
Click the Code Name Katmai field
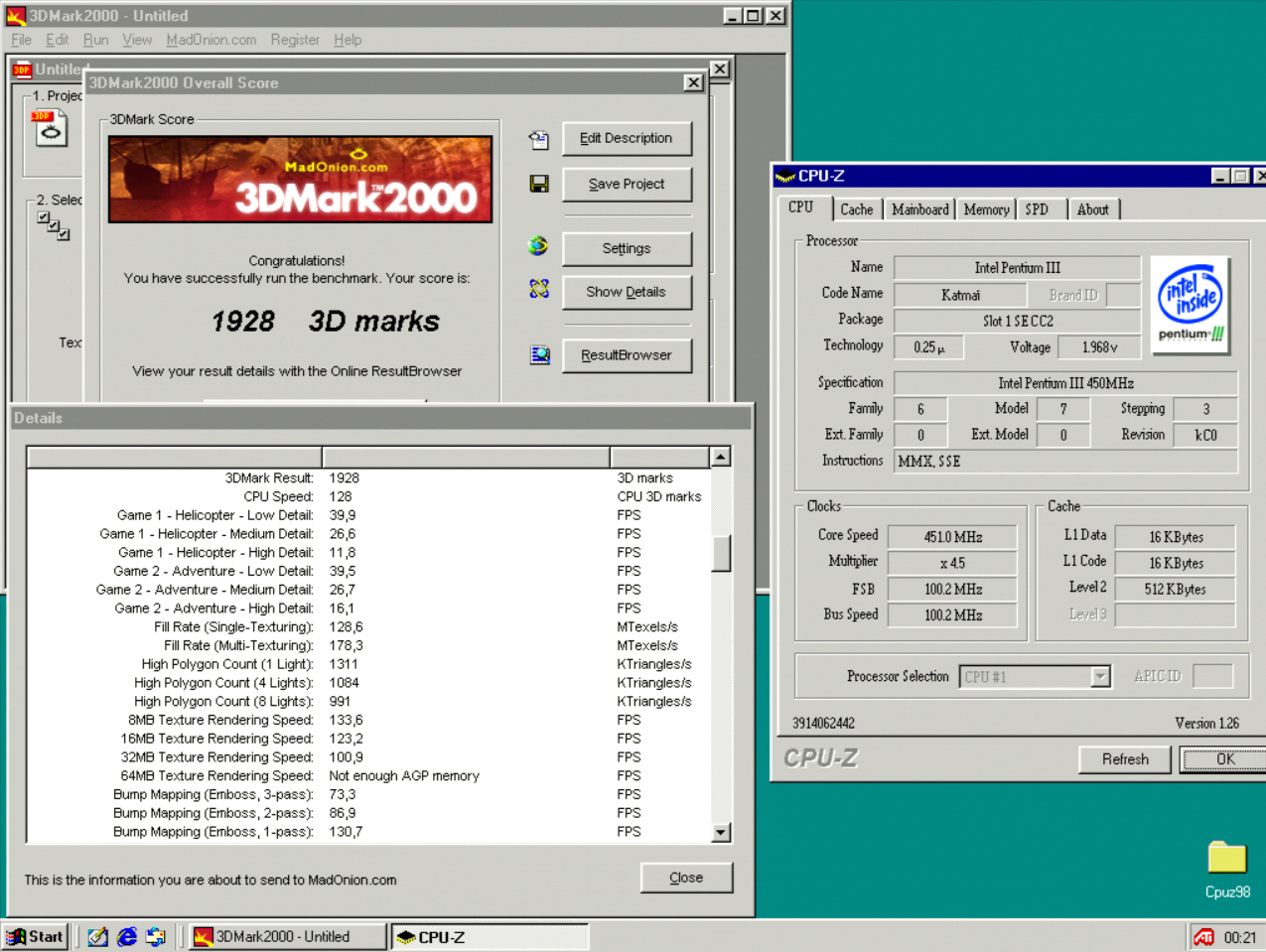click(960, 295)
